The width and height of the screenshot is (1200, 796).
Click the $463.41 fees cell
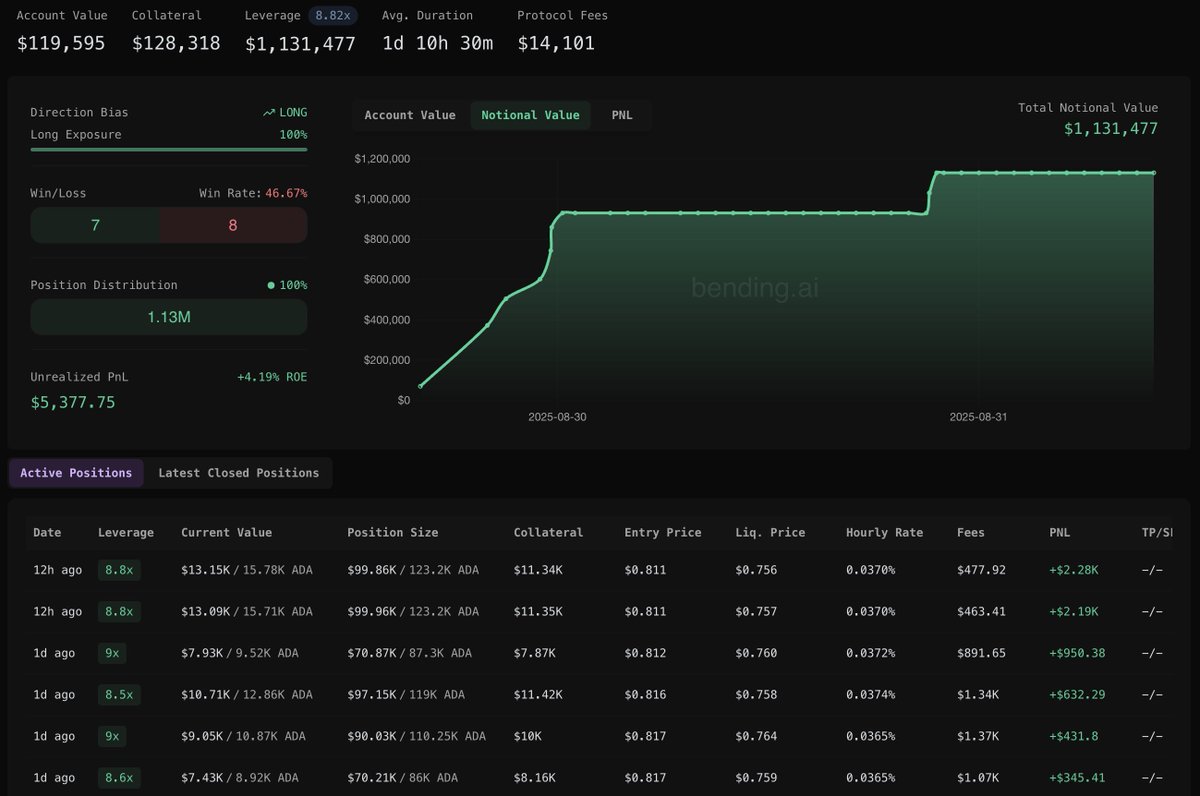coord(982,611)
